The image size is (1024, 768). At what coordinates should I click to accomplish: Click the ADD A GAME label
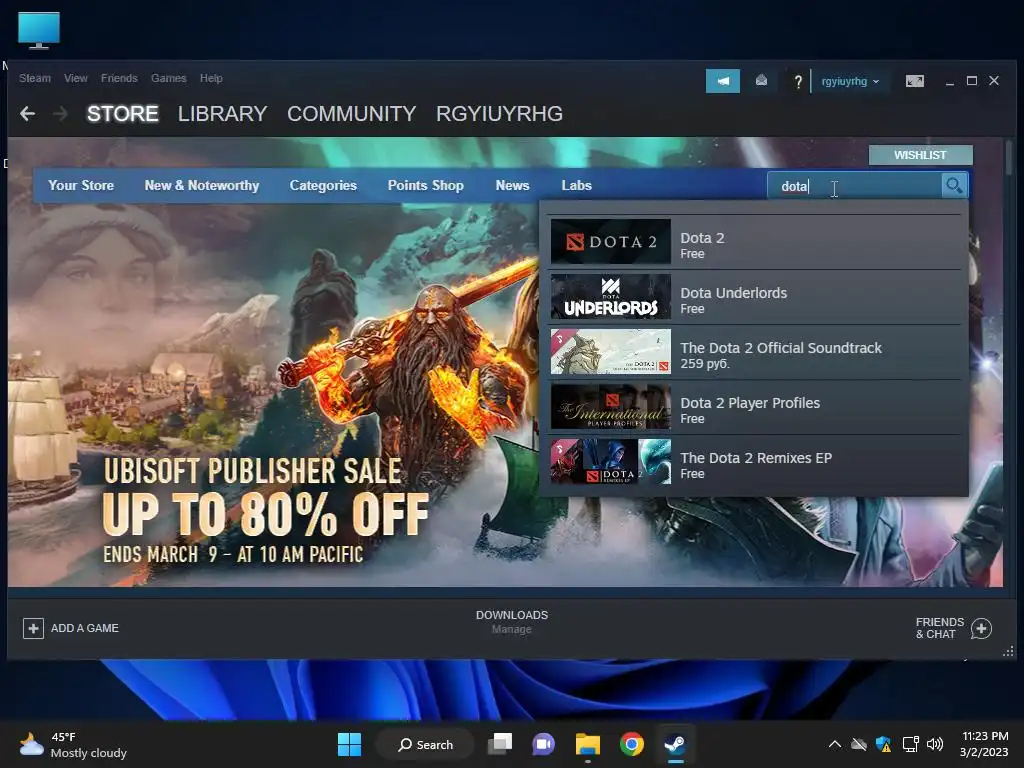click(85, 628)
